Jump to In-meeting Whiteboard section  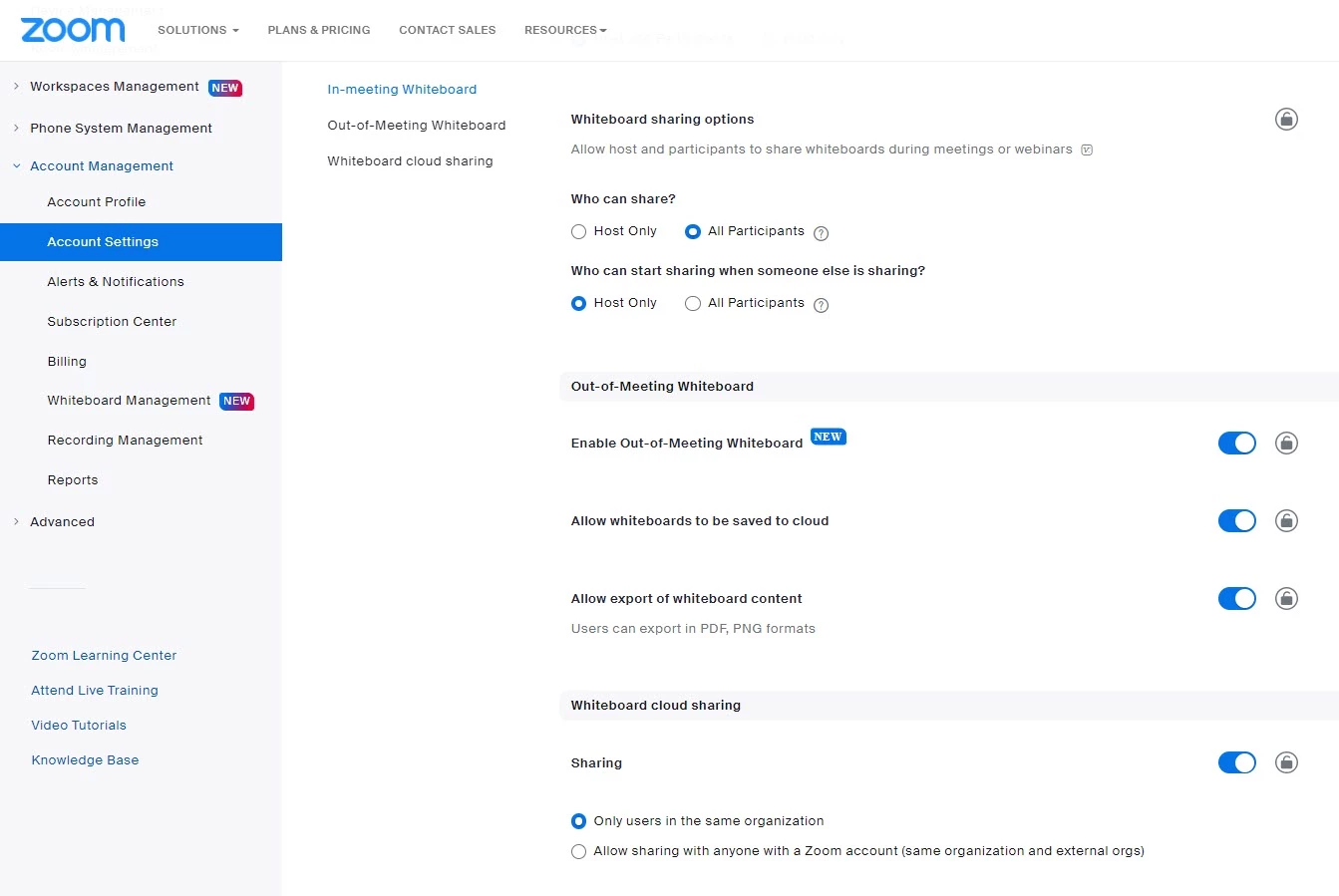[402, 89]
